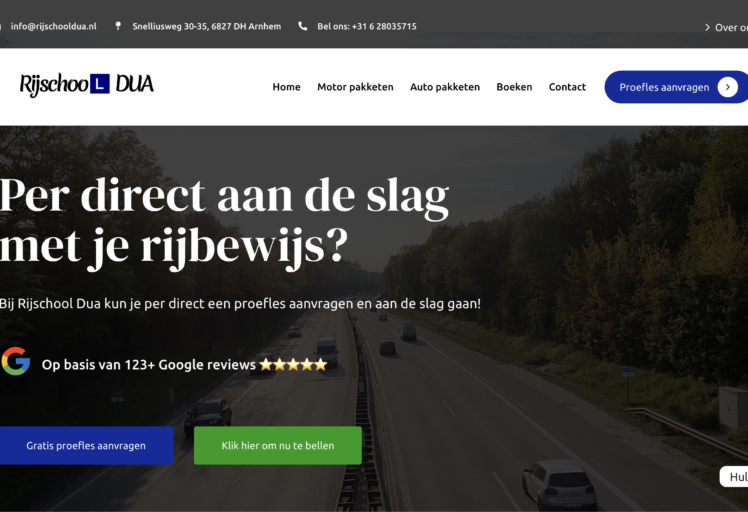Click Gratis proefles aanvragen button
The width and height of the screenshot is (748, 512).
[86, 445]
